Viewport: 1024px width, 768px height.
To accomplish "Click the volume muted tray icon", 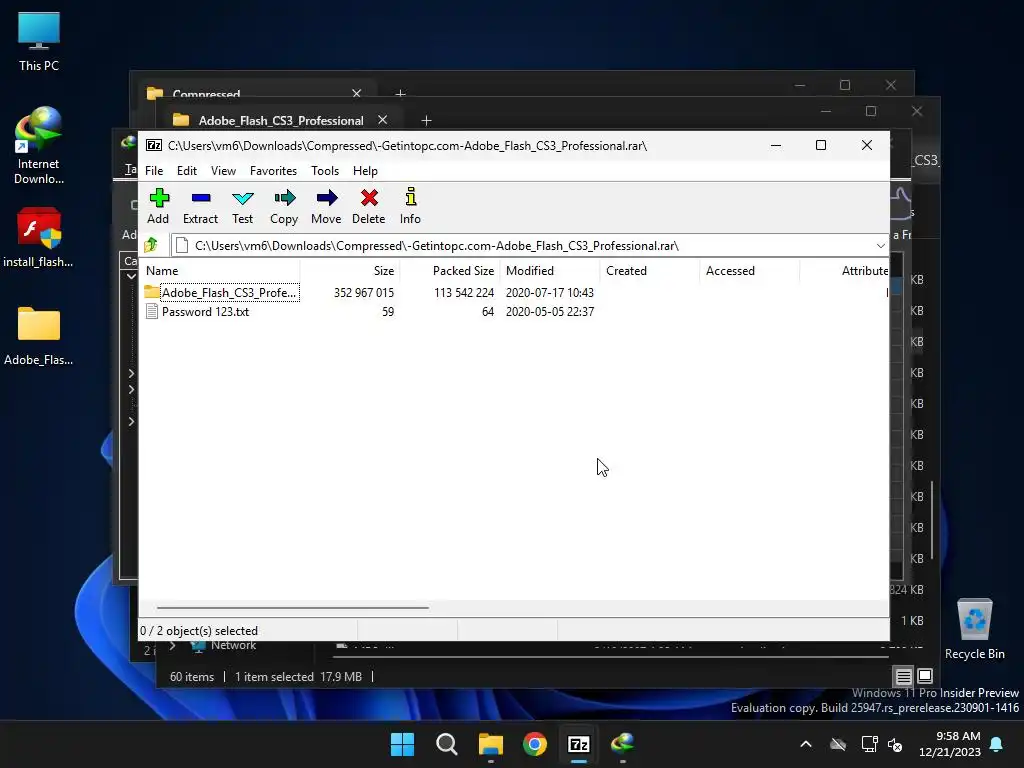I will click(x=895, y=744).
